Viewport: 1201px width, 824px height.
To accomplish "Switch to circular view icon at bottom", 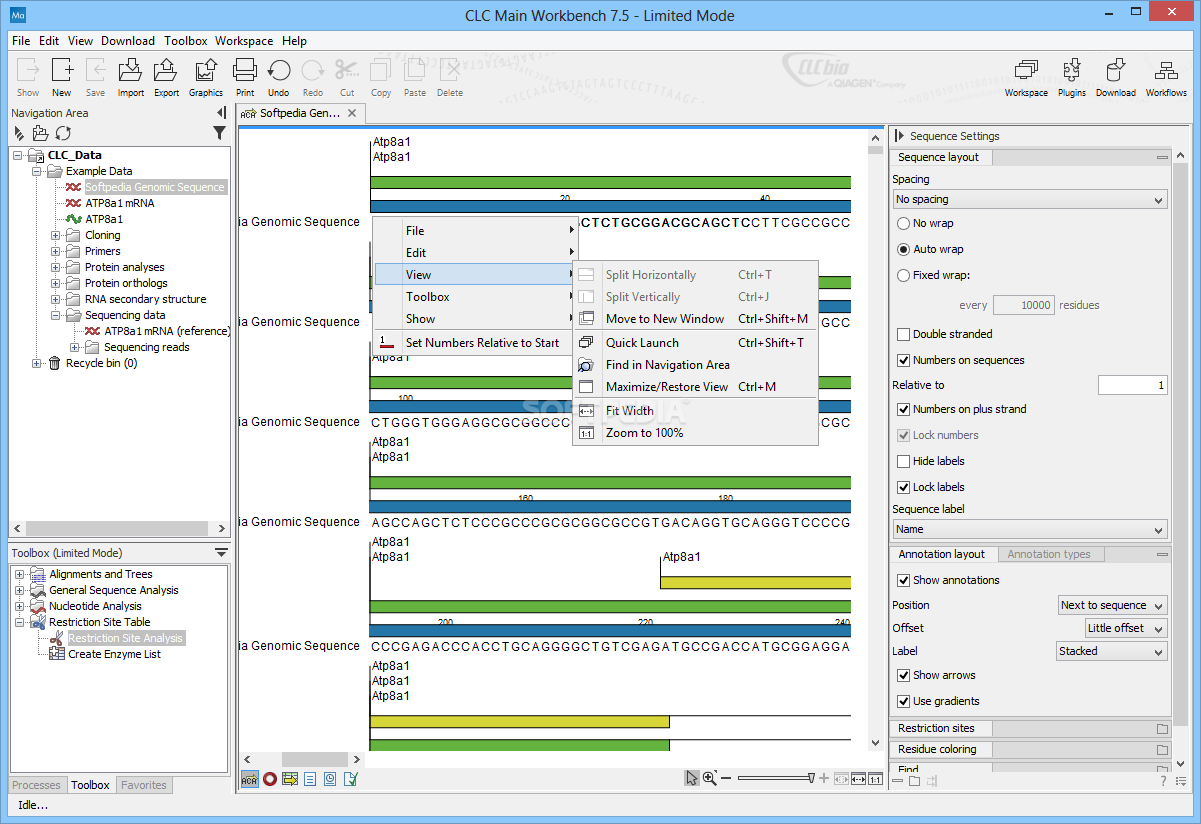I will (x=269, y=779).
